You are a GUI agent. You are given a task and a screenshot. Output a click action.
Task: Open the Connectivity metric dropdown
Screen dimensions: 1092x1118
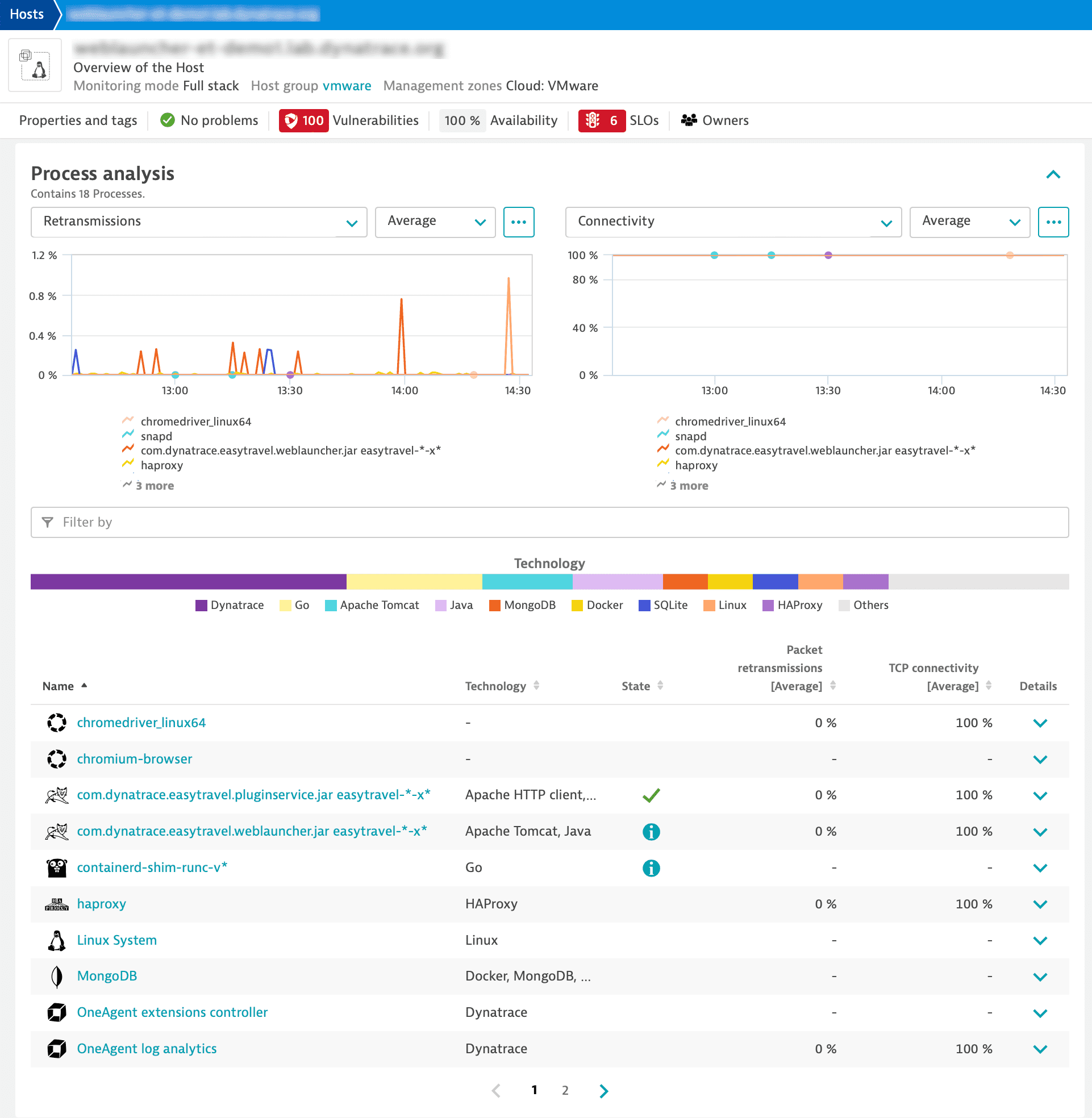click(x=733, y=222)
